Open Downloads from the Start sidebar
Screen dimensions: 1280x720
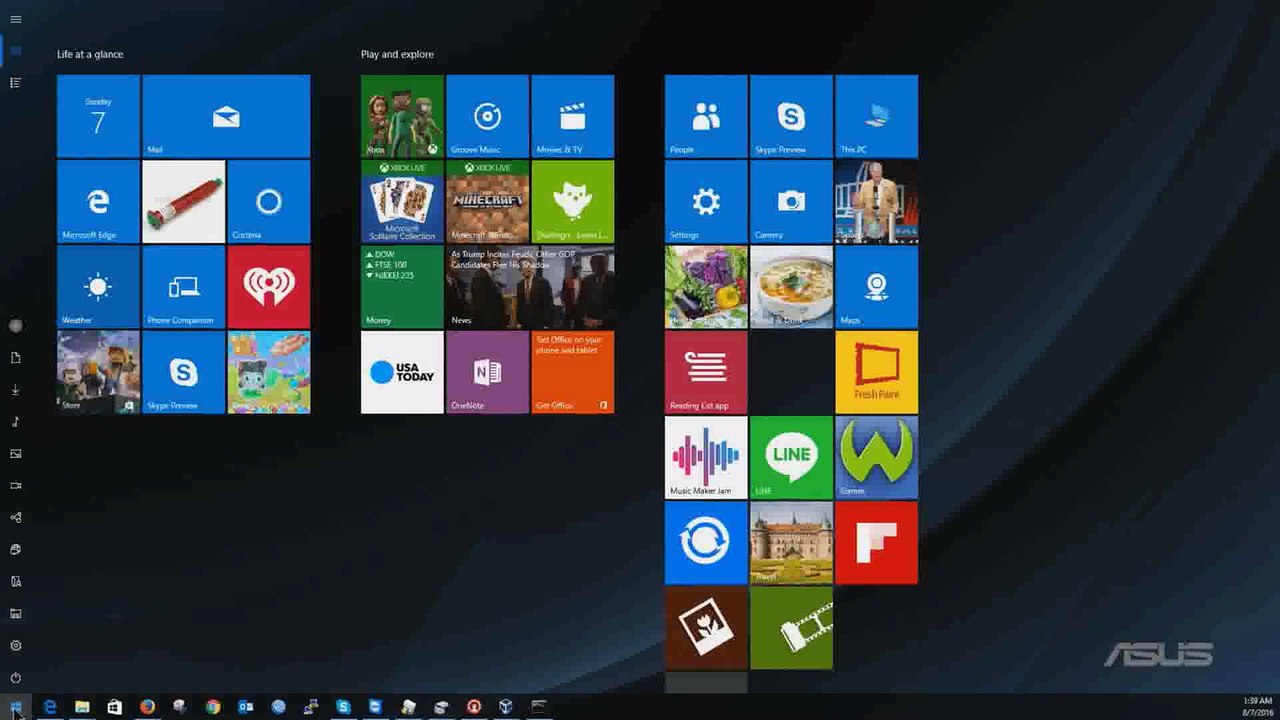point(15,389)
